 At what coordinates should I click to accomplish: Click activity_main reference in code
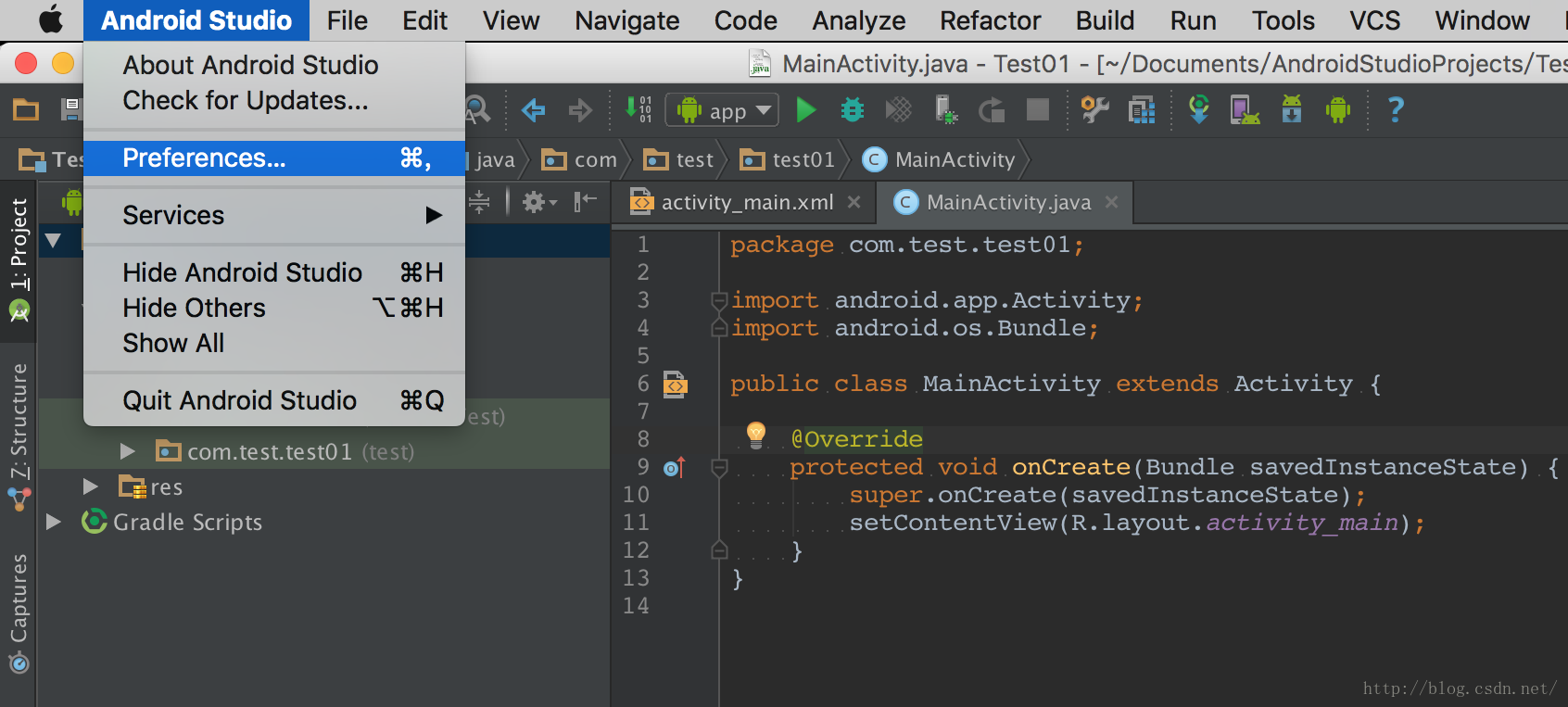[x=1302, y=523]
